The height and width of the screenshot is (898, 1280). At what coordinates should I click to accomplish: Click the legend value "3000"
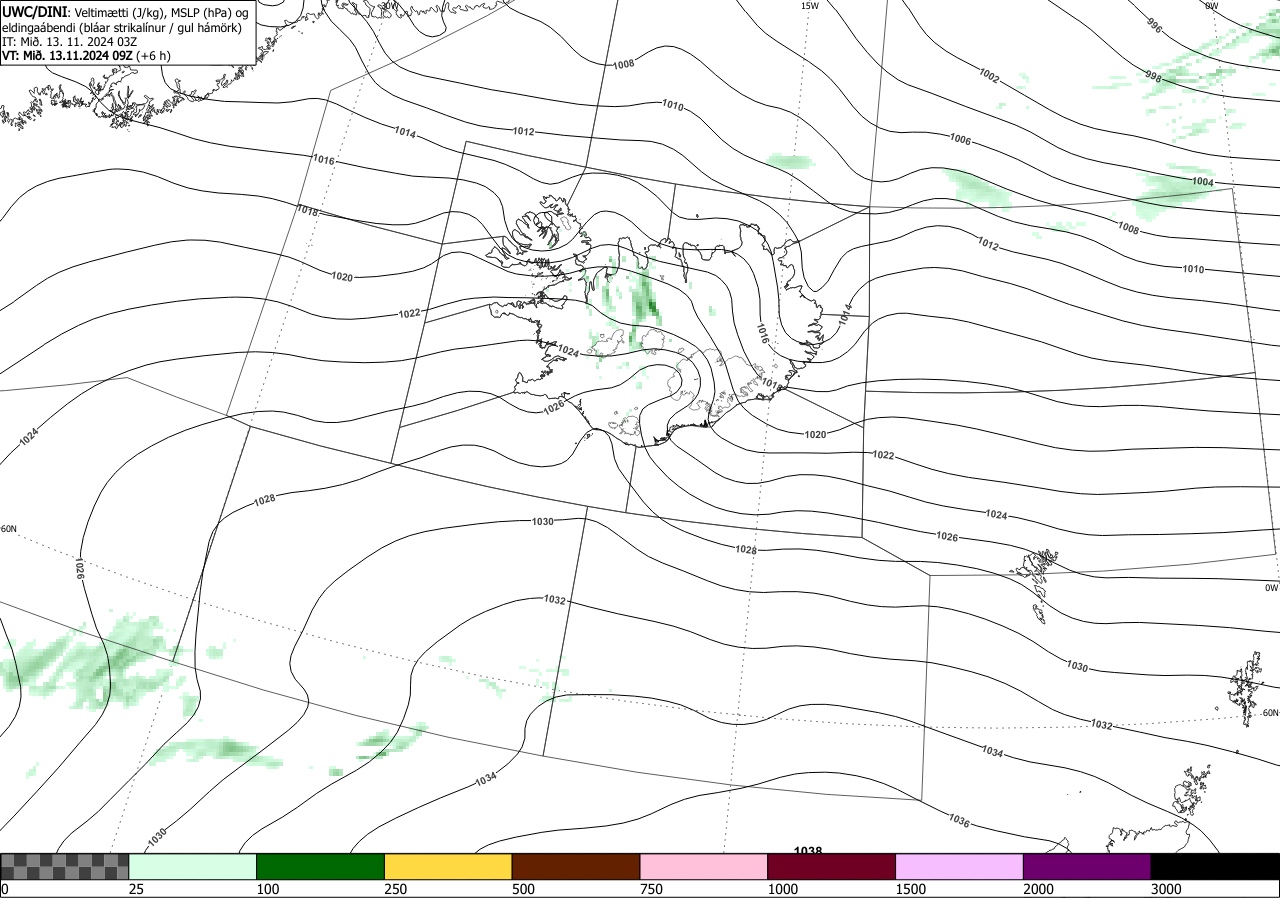point(1167,889)
